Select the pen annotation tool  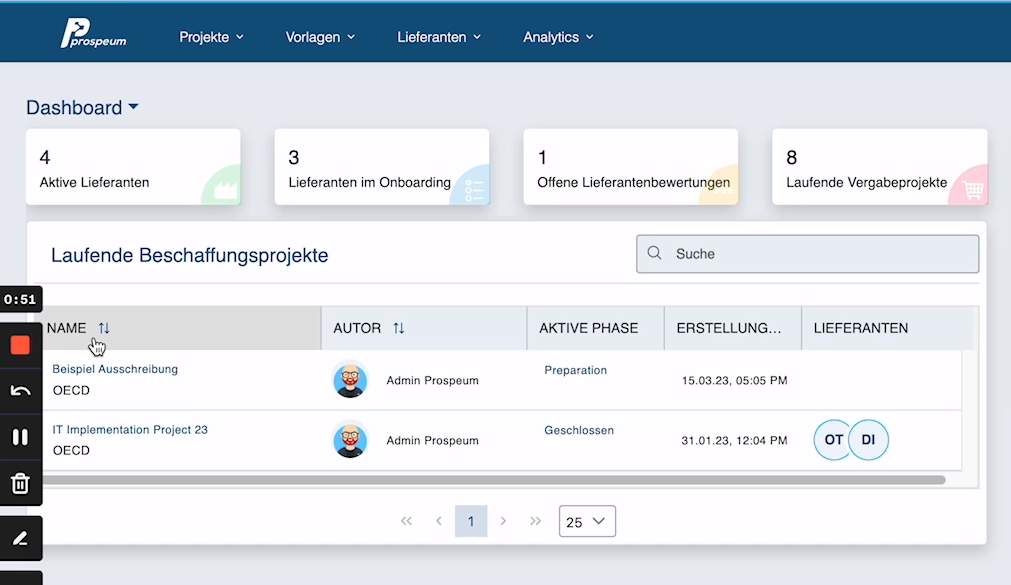pyautogui.click(x=20, y=539)
